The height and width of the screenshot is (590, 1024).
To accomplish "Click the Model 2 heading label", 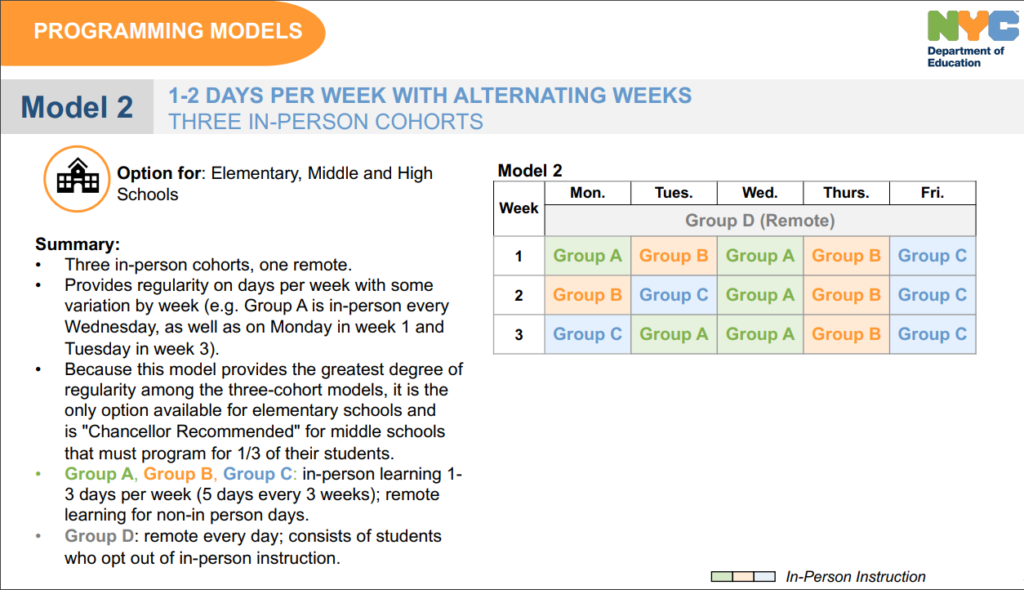I will 77,107.
